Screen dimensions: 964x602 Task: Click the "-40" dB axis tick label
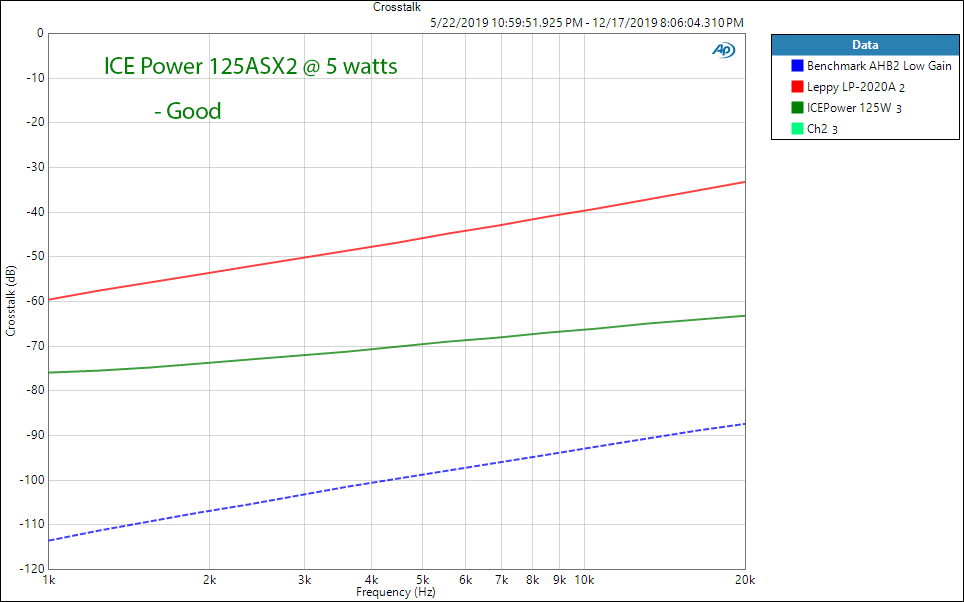click(x=35, y=212)
